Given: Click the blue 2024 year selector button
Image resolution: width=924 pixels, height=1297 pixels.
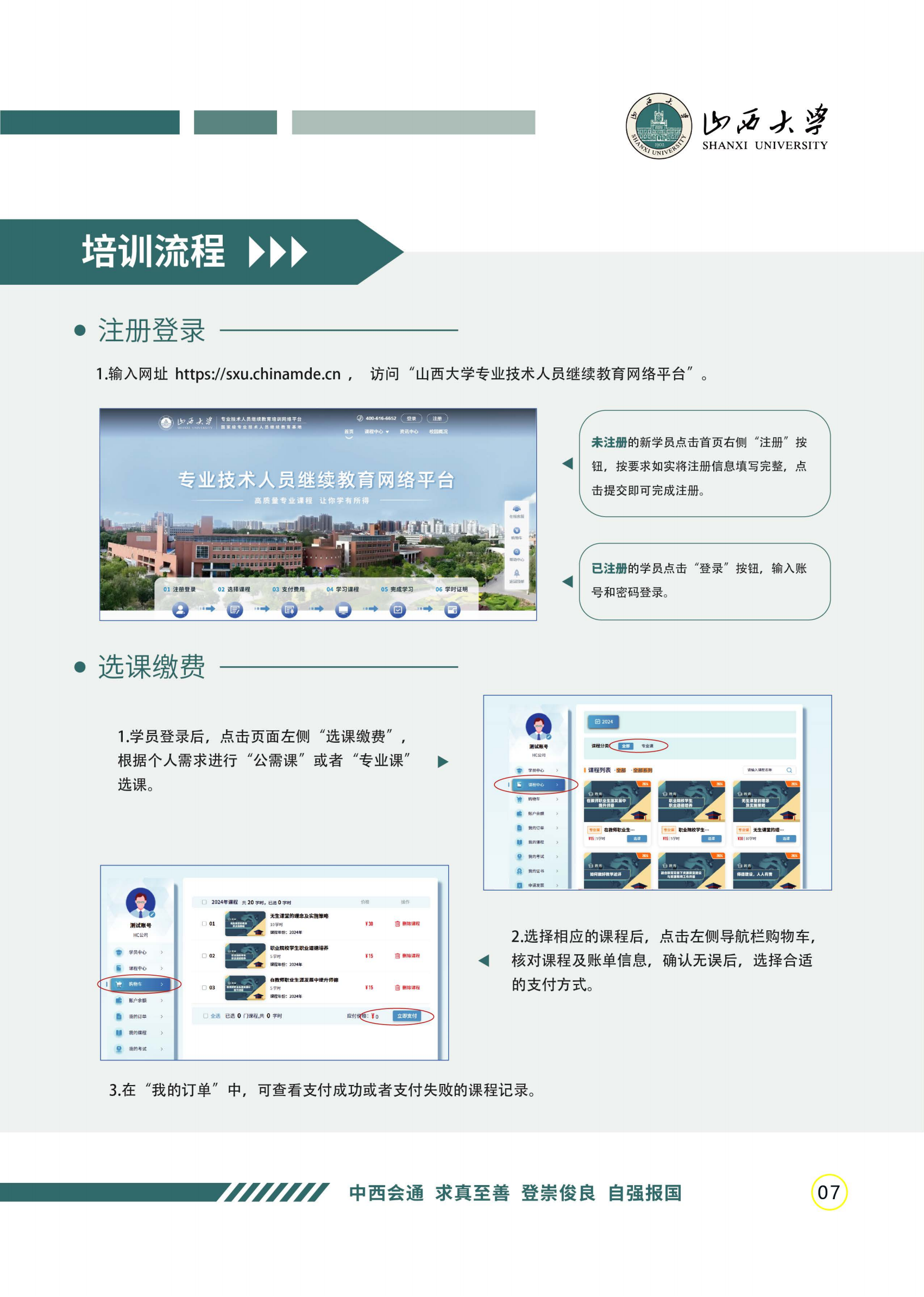Looking at the screenshot, I should tap(603, 722).
